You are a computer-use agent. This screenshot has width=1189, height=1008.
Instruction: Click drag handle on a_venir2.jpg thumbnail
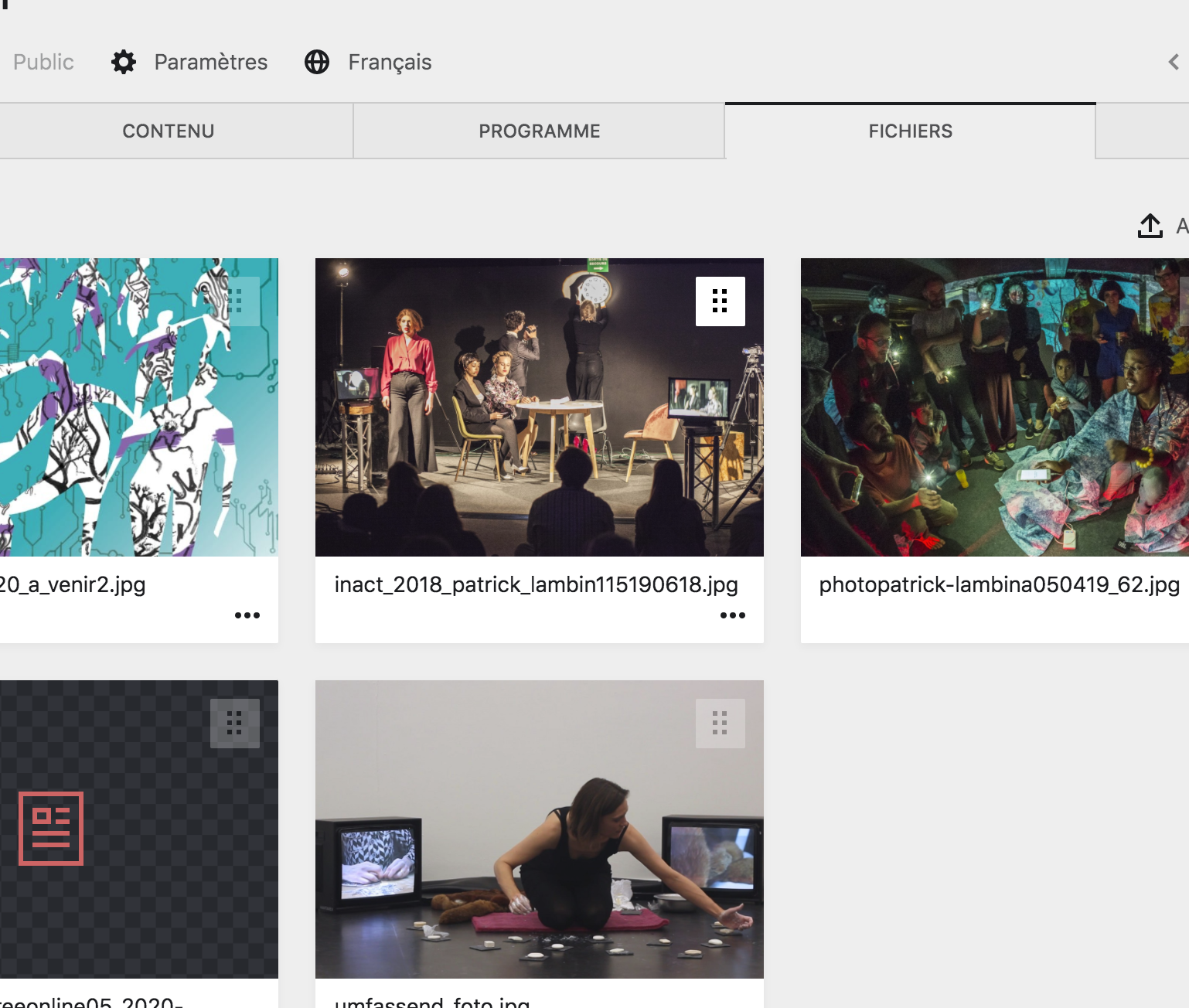(x=235, y=301)
